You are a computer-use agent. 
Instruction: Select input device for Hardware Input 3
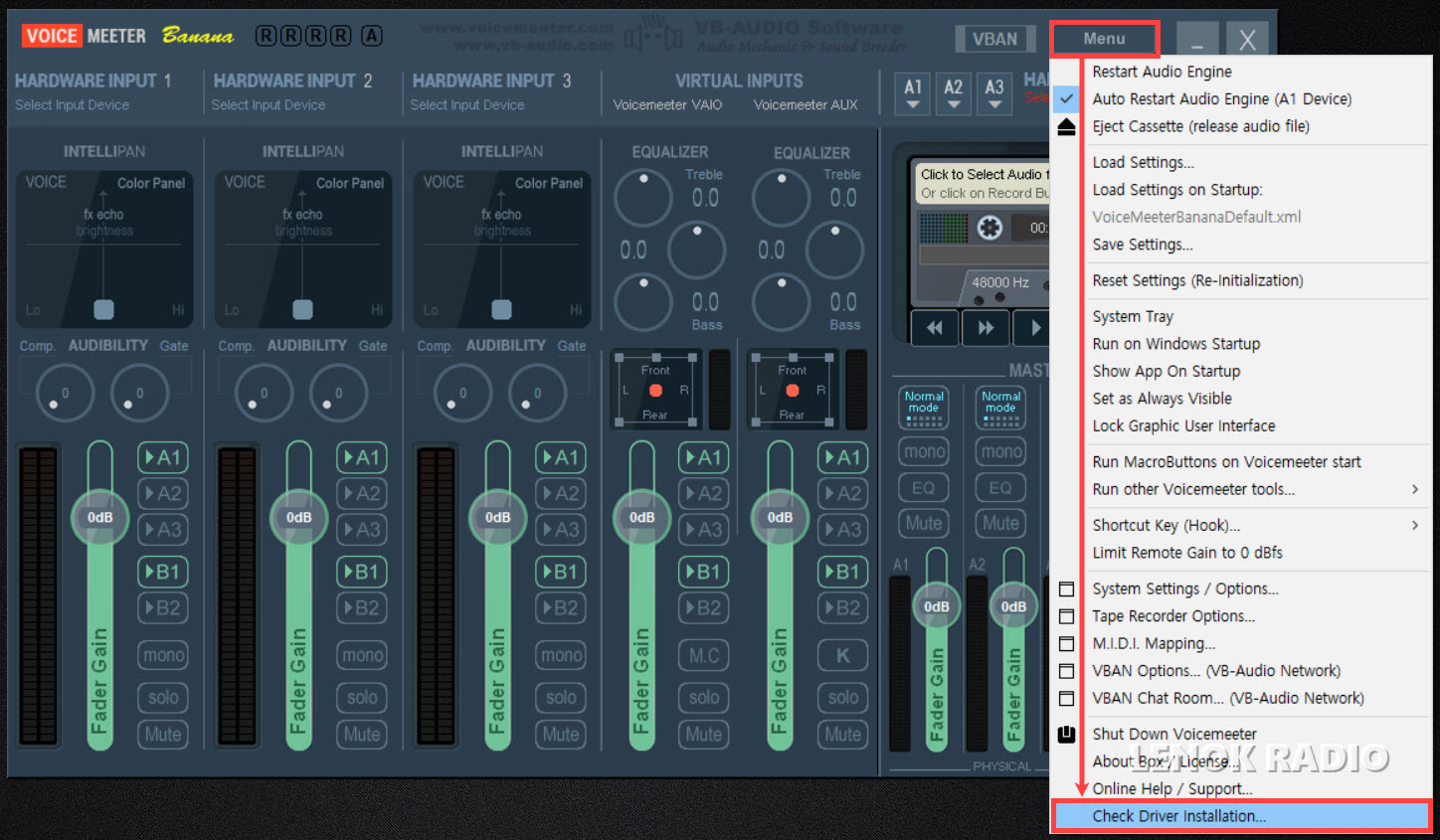pos(467,105)
